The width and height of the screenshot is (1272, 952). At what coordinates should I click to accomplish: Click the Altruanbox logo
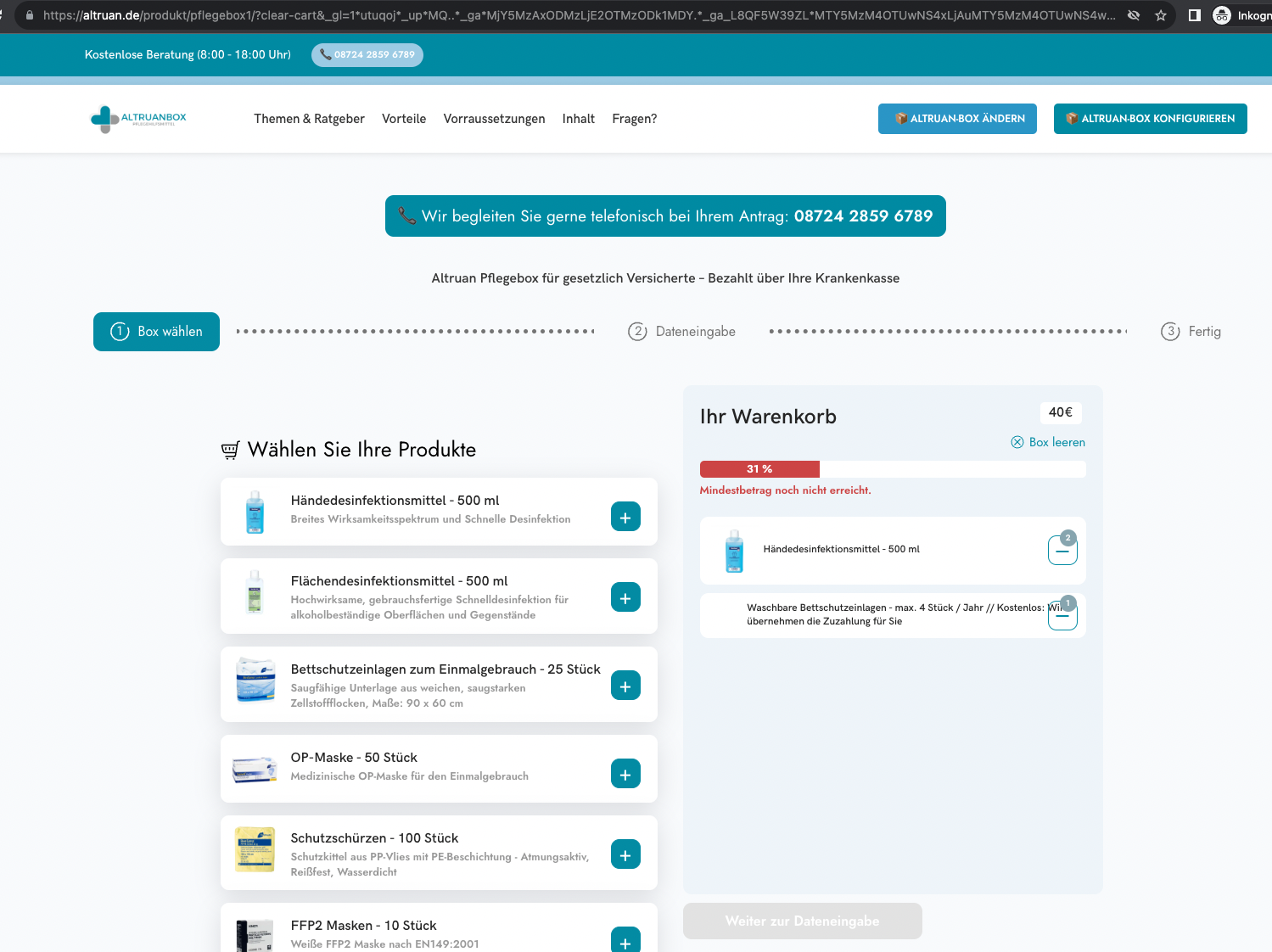[138, 119]
